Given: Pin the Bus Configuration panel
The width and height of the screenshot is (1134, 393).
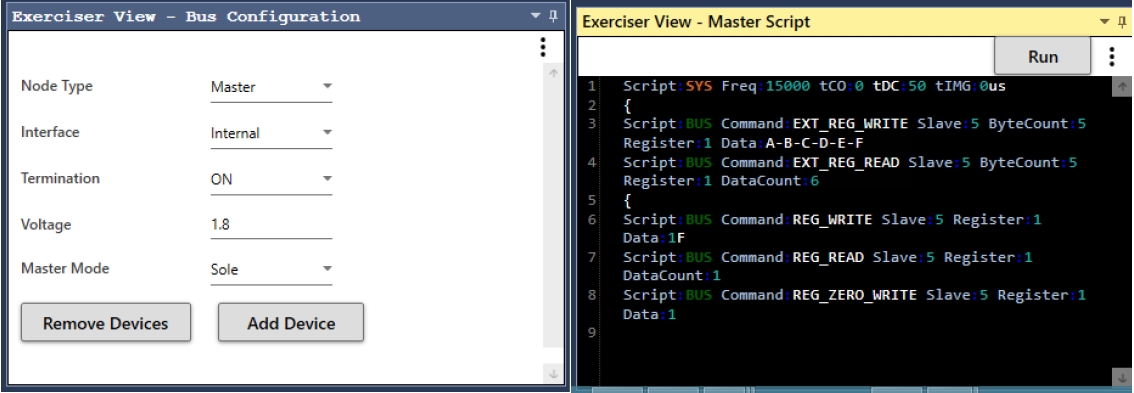Looking at the screenshot, I should 553,16.
